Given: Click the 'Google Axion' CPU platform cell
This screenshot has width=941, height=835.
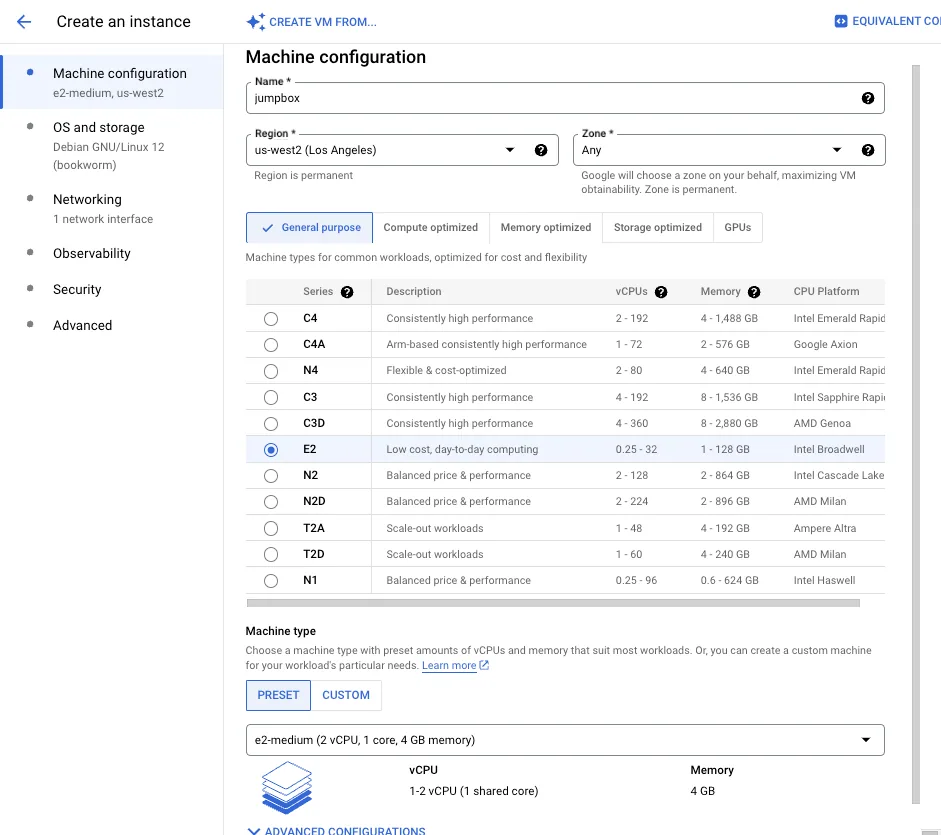Looking at the screenshot, I should 825,345.
